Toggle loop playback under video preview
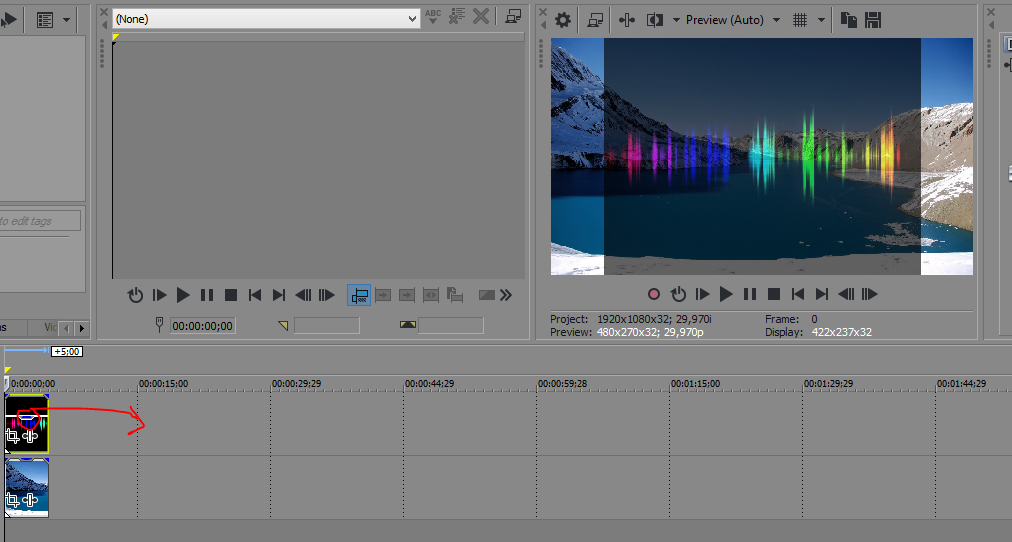 [678, 294]
